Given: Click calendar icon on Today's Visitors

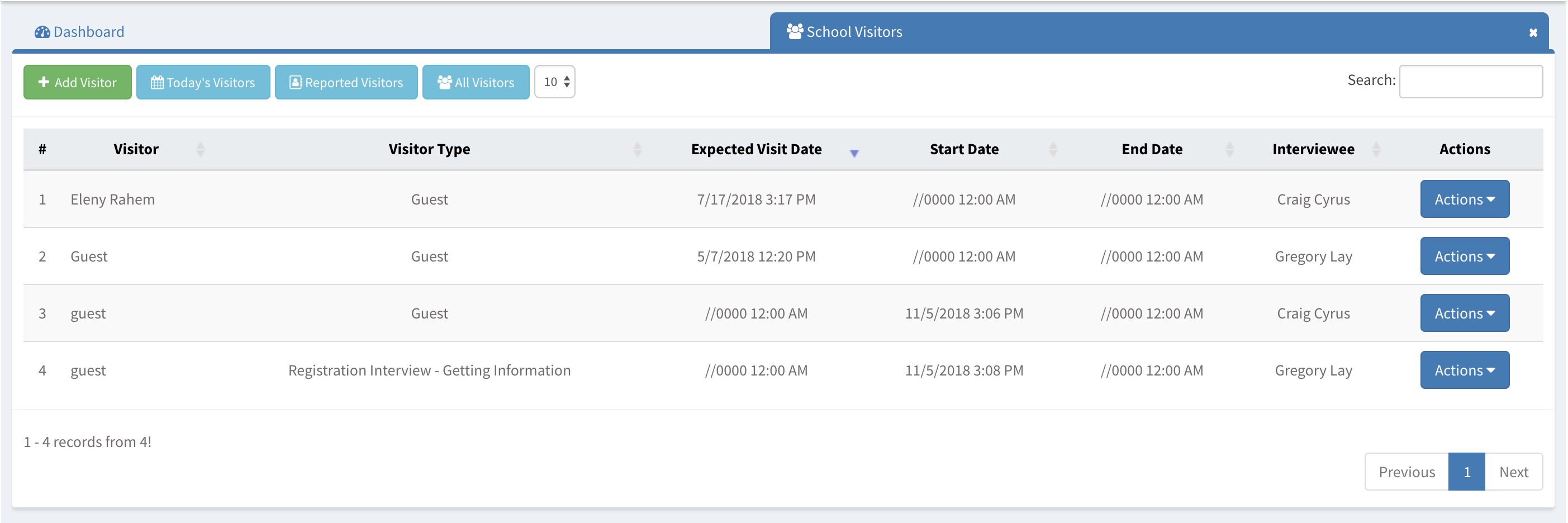Looking at the screenshot, I should click(157, 82).
